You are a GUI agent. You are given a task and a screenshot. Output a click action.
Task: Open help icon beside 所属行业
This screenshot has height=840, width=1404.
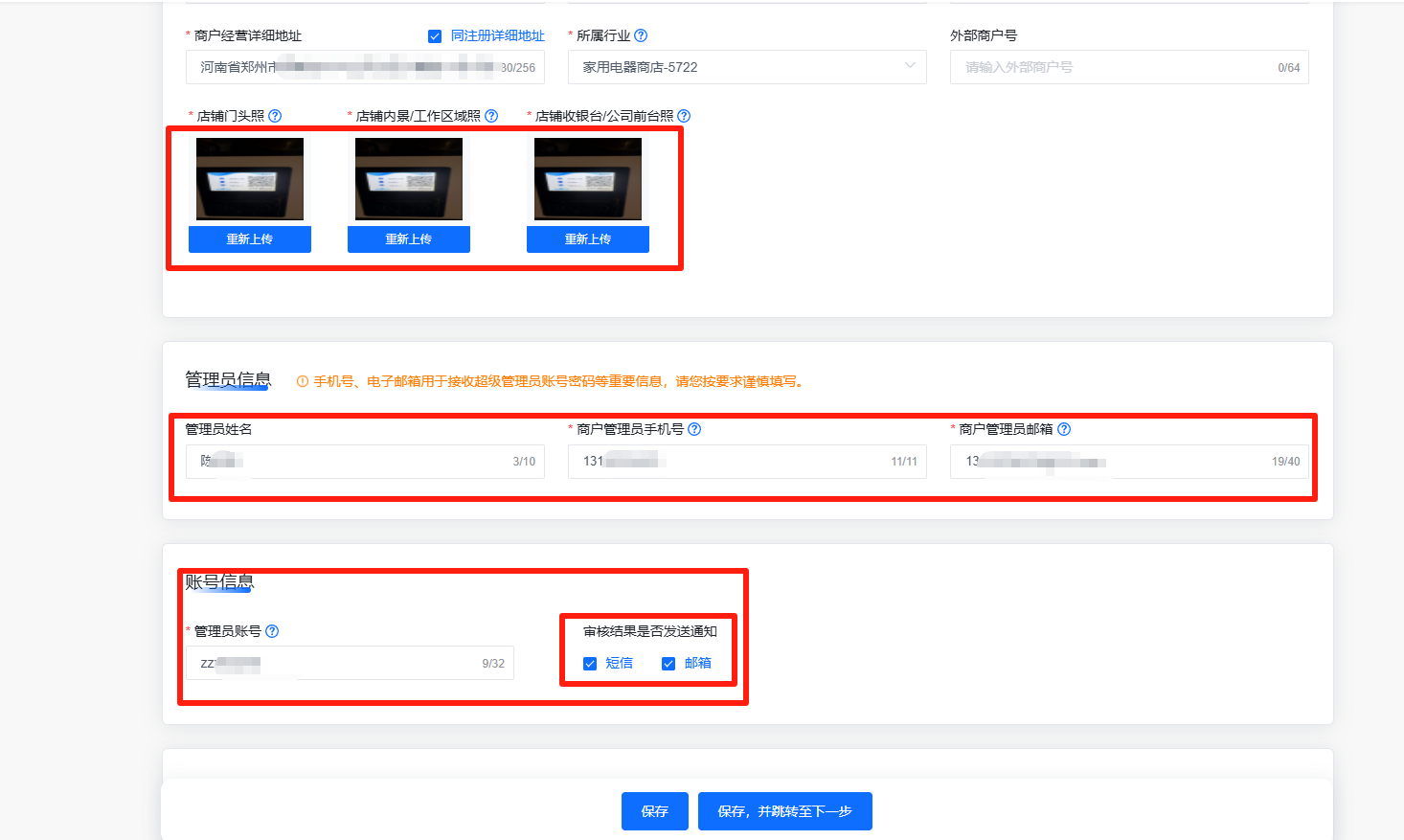point(641,35)
